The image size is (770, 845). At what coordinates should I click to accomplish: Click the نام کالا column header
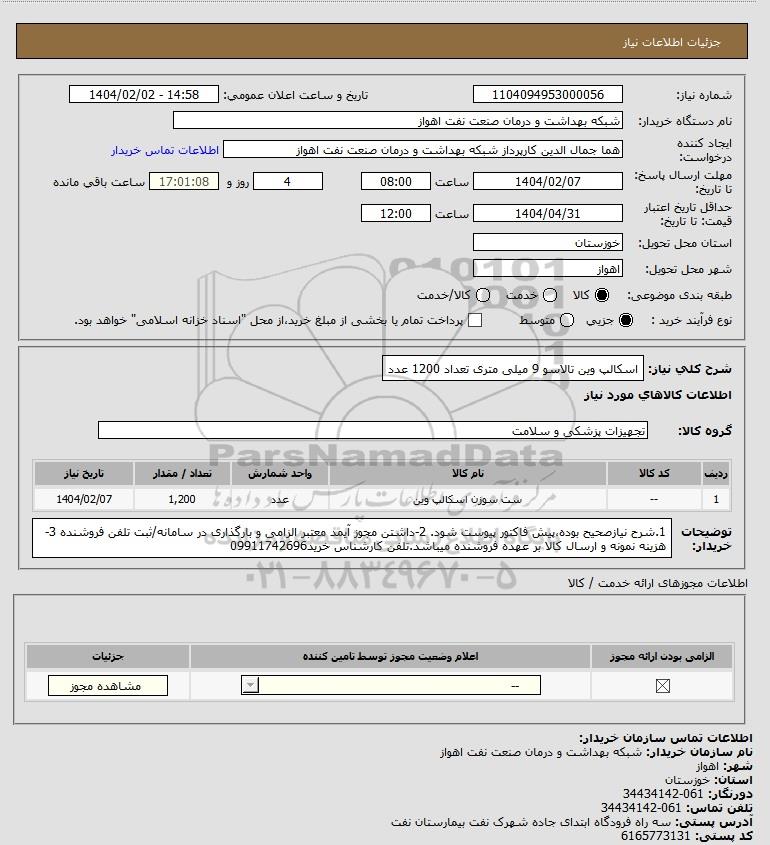[468, 473]
